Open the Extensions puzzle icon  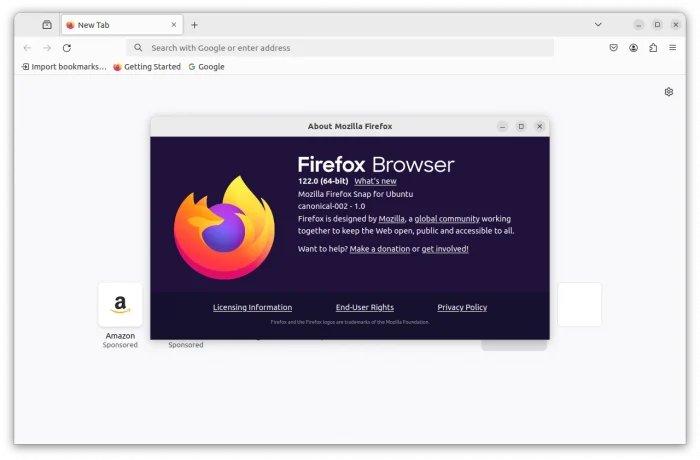654,48
